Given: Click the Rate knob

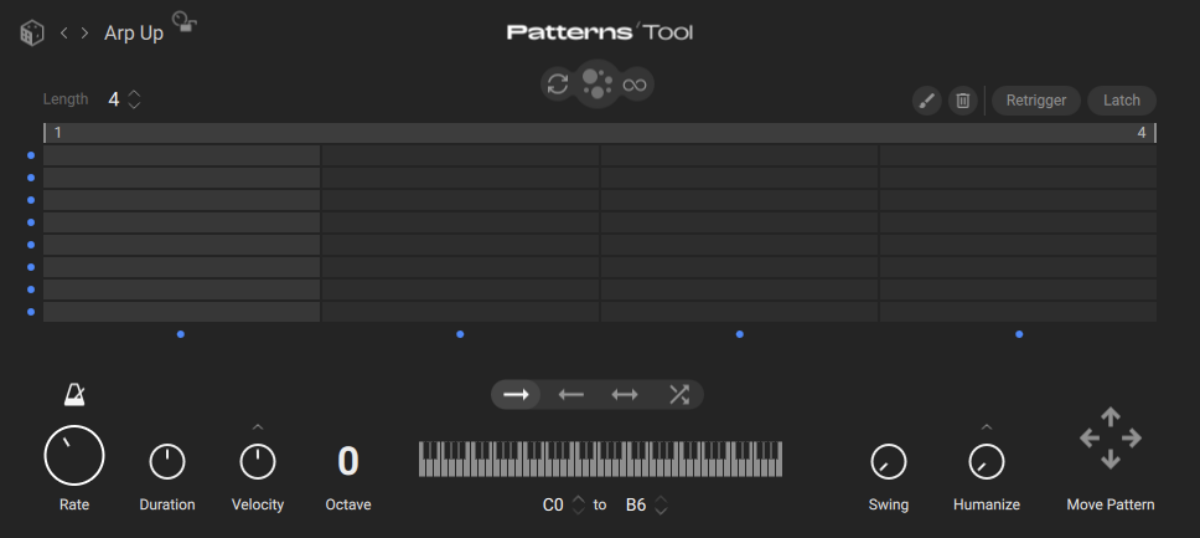Looking at the screenshot, I should tap(74, 455).
